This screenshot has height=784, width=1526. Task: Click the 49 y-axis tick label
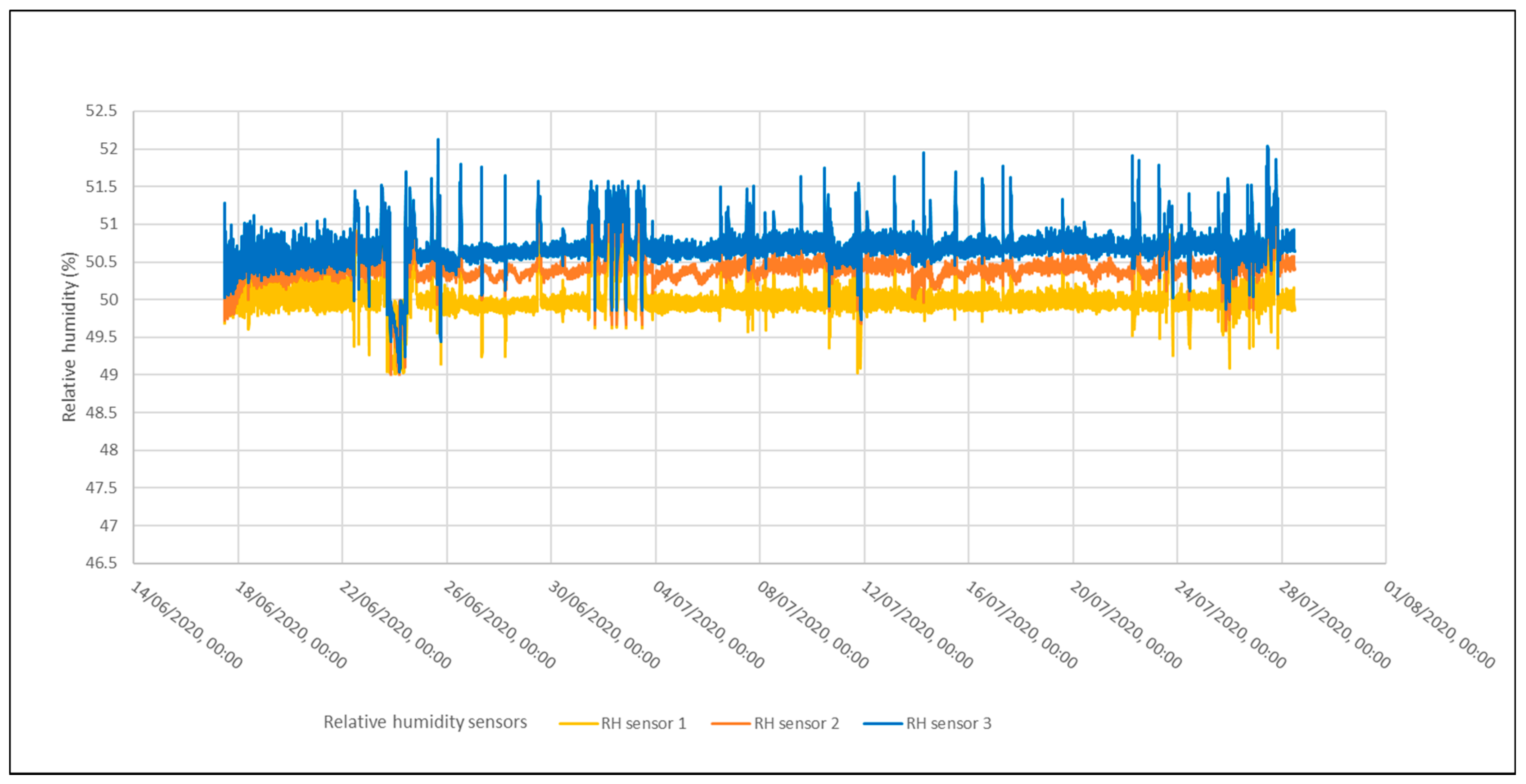pyautogui.click(x=108, y=375)
